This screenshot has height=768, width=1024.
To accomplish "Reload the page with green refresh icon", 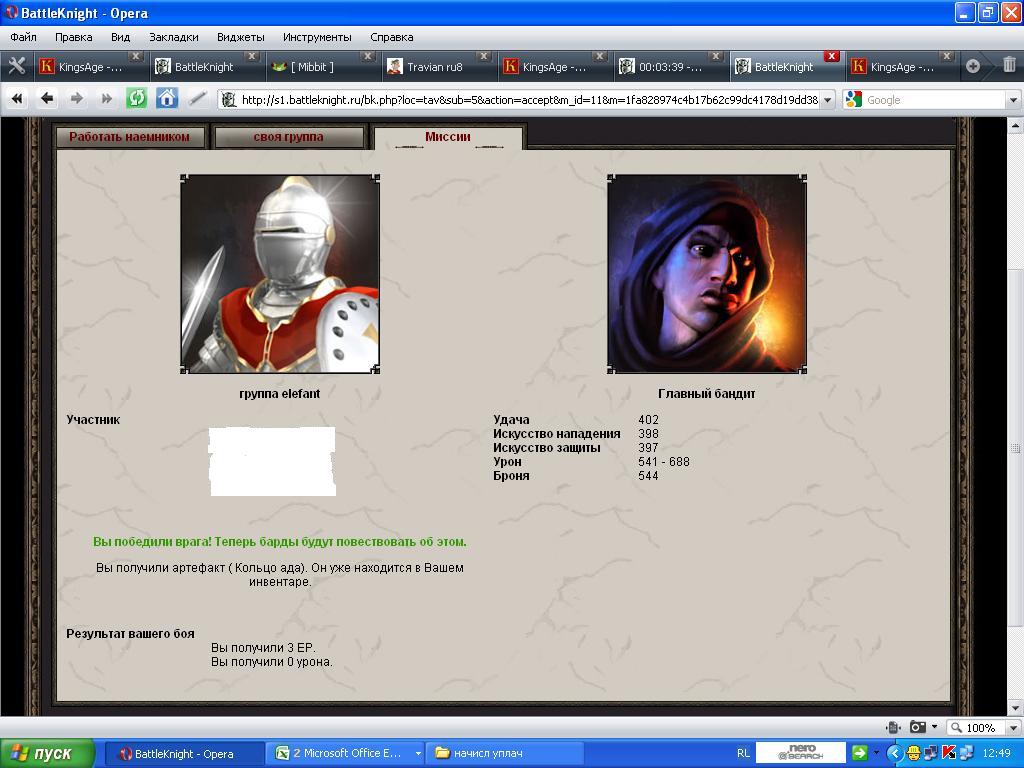I will click(136, 99).
